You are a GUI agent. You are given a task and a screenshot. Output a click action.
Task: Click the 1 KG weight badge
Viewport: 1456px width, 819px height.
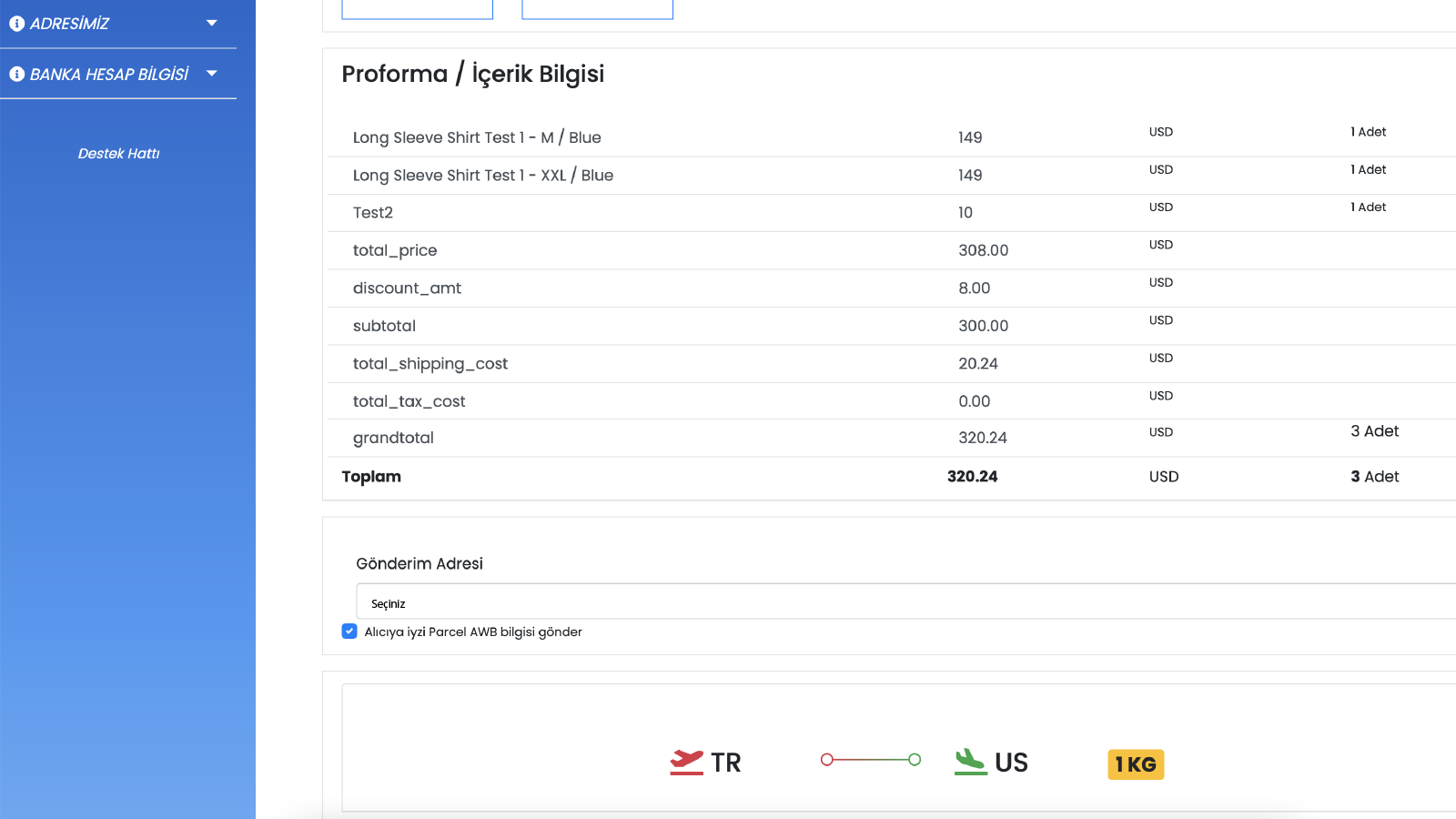pyautogui.click(x=1136, y=764)
